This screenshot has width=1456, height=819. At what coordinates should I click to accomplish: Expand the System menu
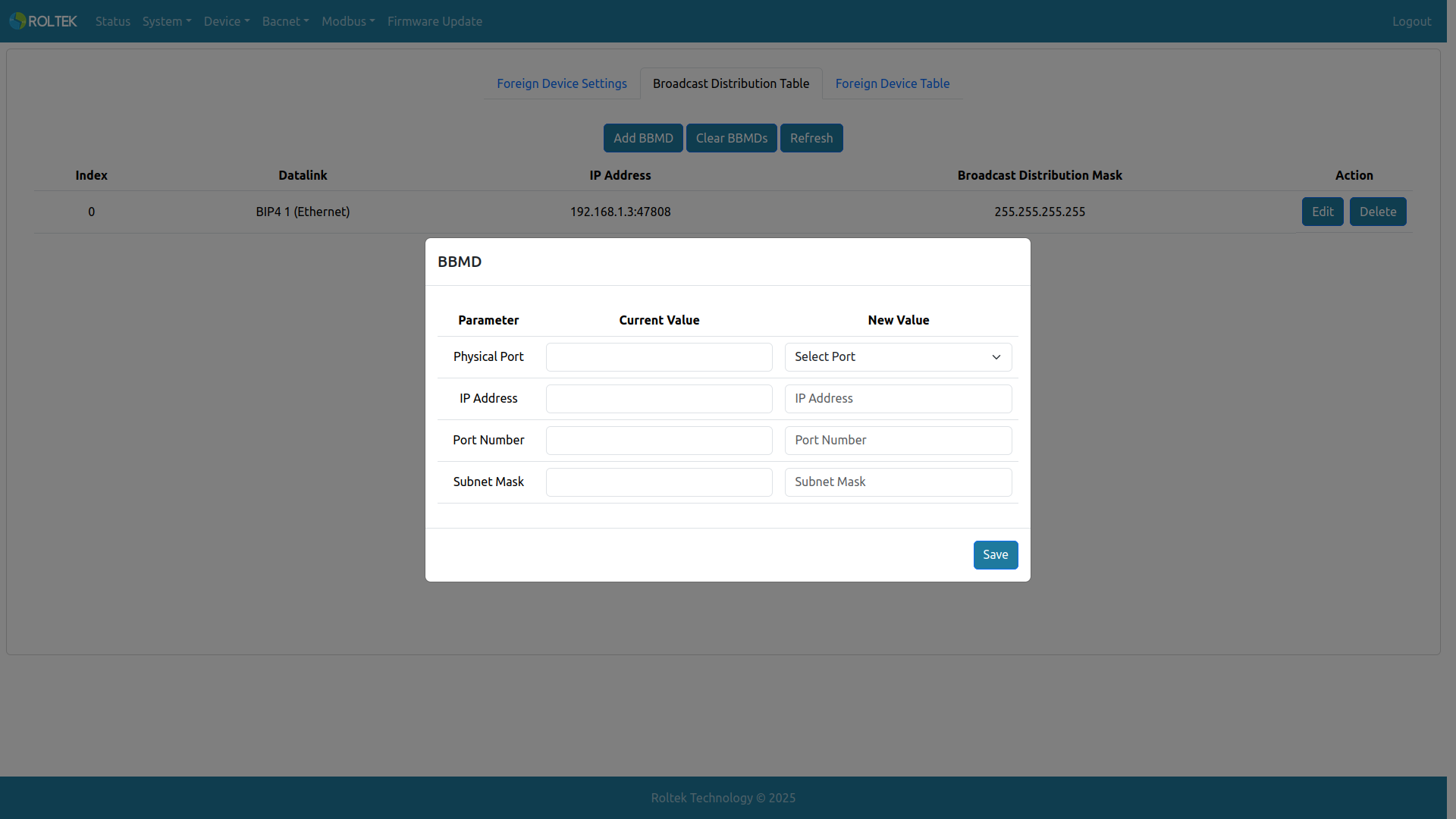click(167, 21)
